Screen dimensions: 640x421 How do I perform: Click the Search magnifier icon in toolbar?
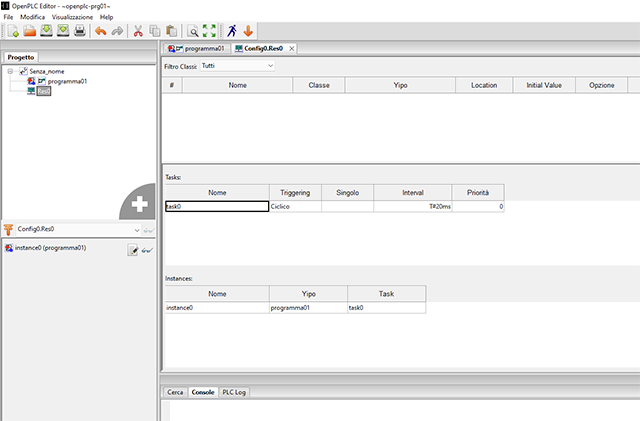click(194, 32)
